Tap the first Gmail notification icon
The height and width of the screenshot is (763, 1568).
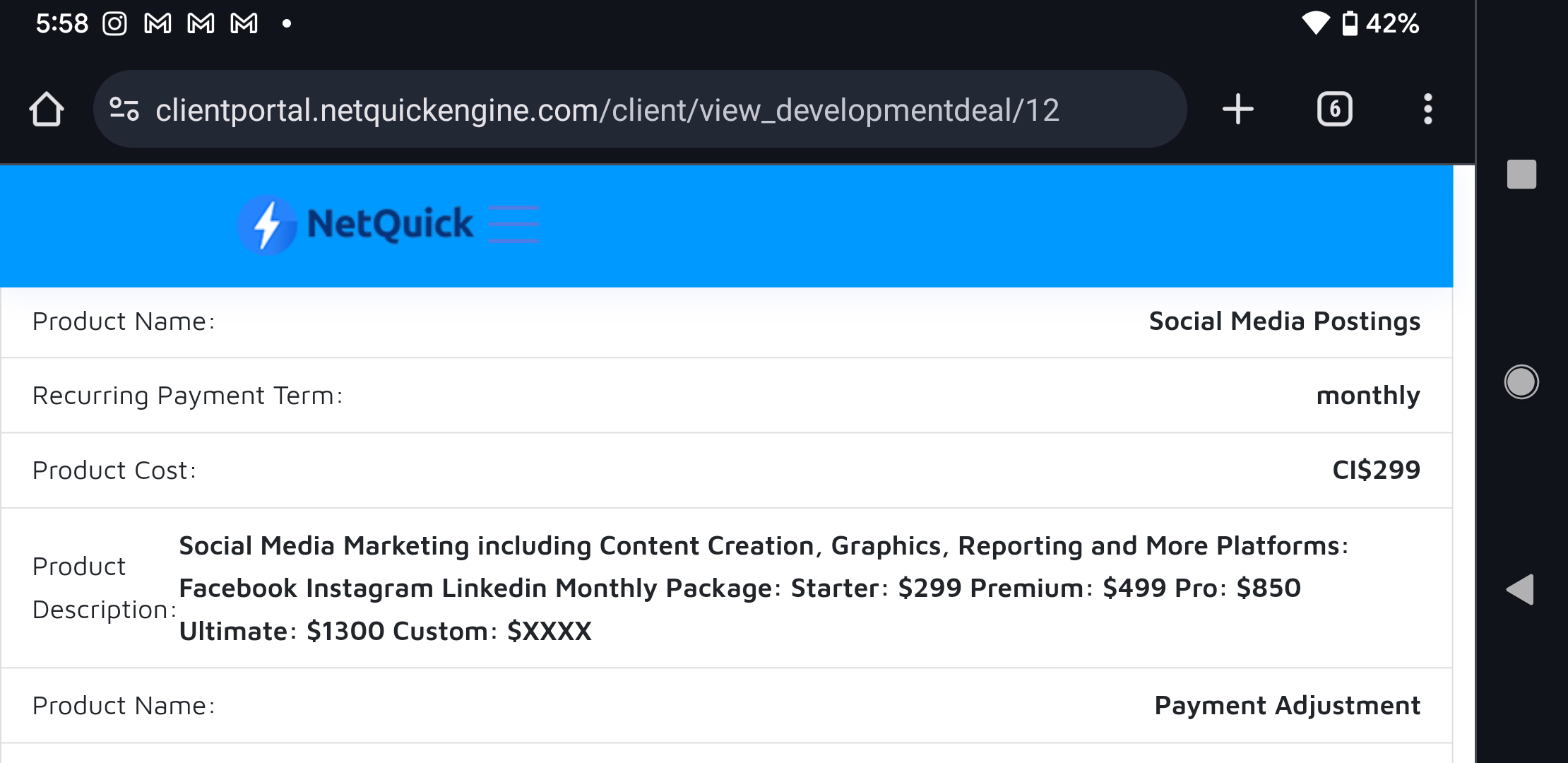[158, 24]
